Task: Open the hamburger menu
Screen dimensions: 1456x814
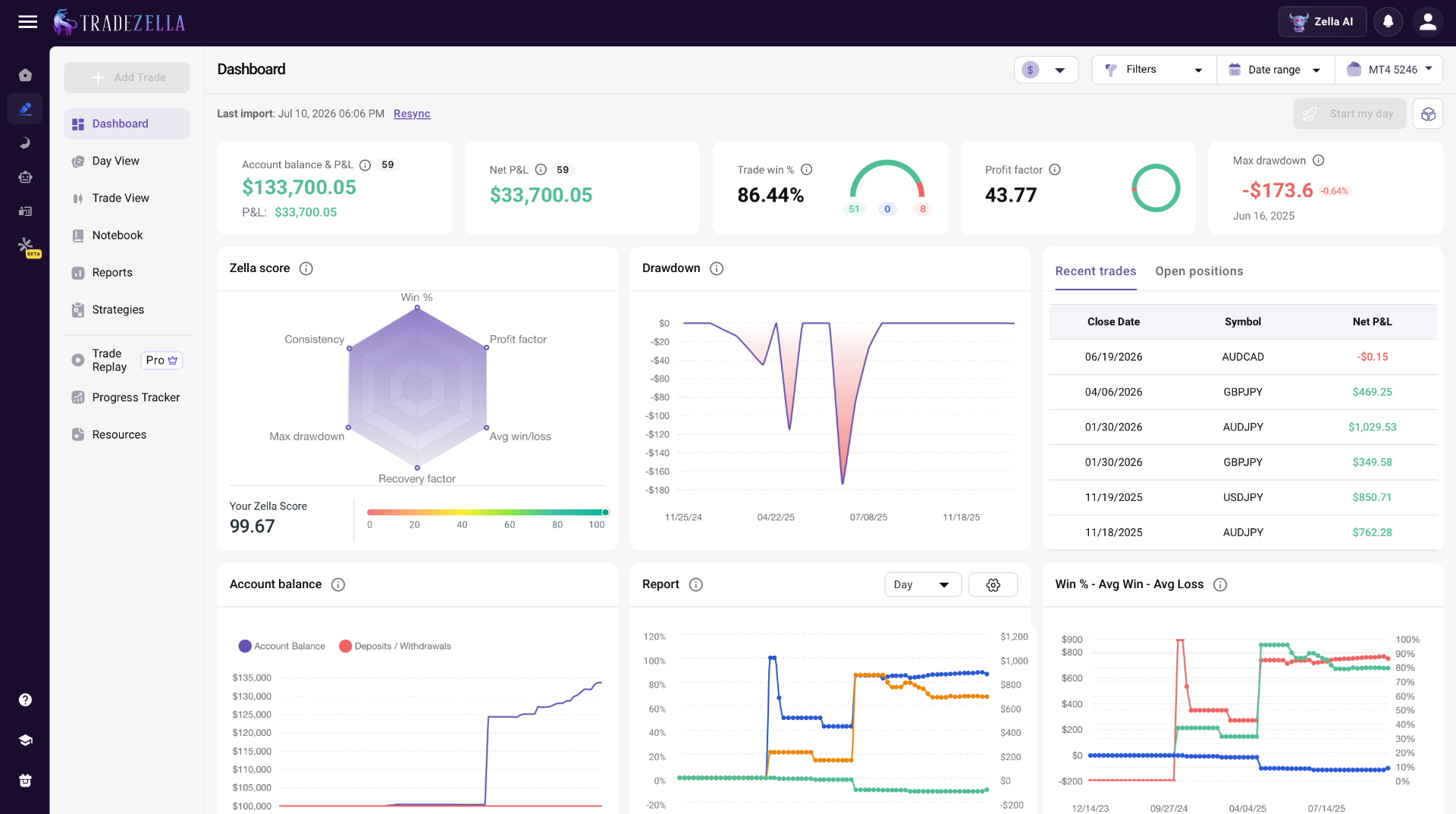Action: (x=28, y=22)
